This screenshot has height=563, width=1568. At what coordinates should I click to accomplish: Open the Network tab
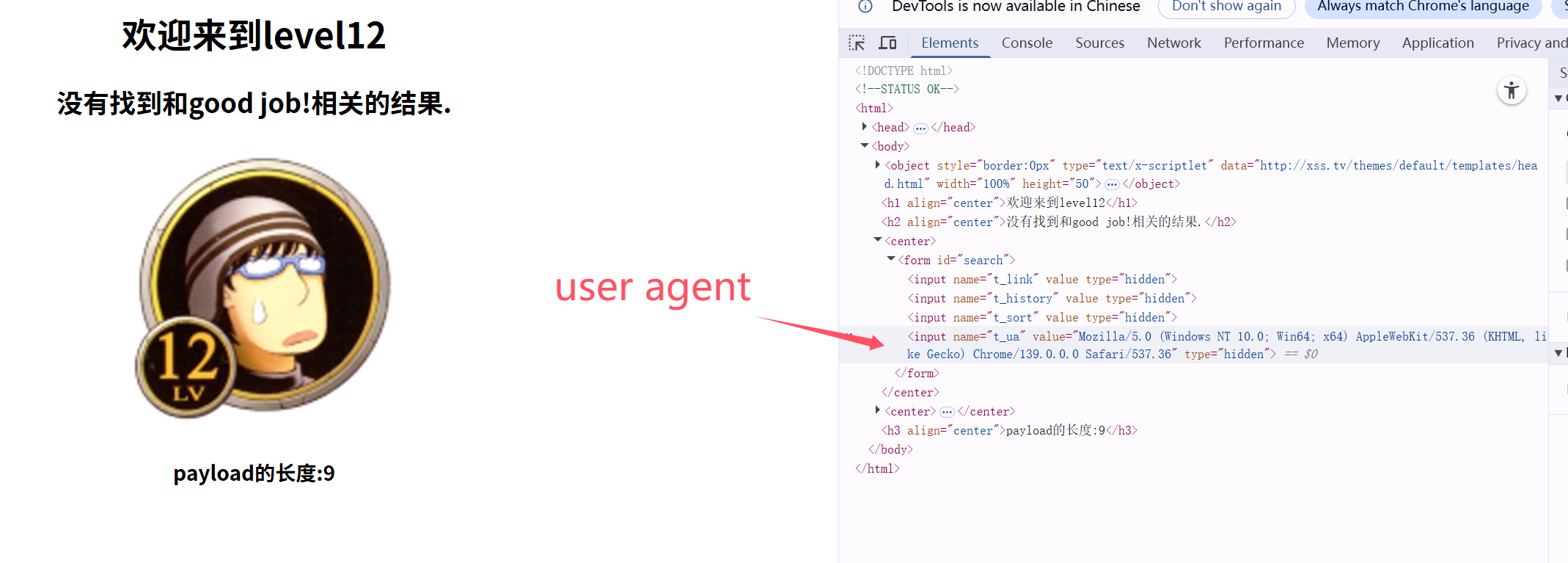point(1173,43)
